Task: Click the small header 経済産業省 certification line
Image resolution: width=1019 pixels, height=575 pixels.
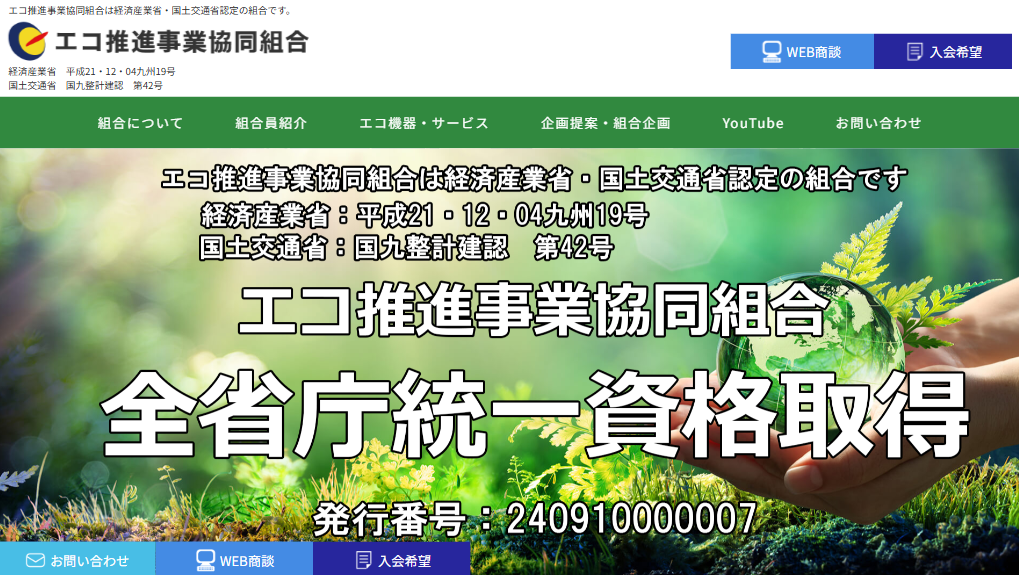Action: point(92,71)
